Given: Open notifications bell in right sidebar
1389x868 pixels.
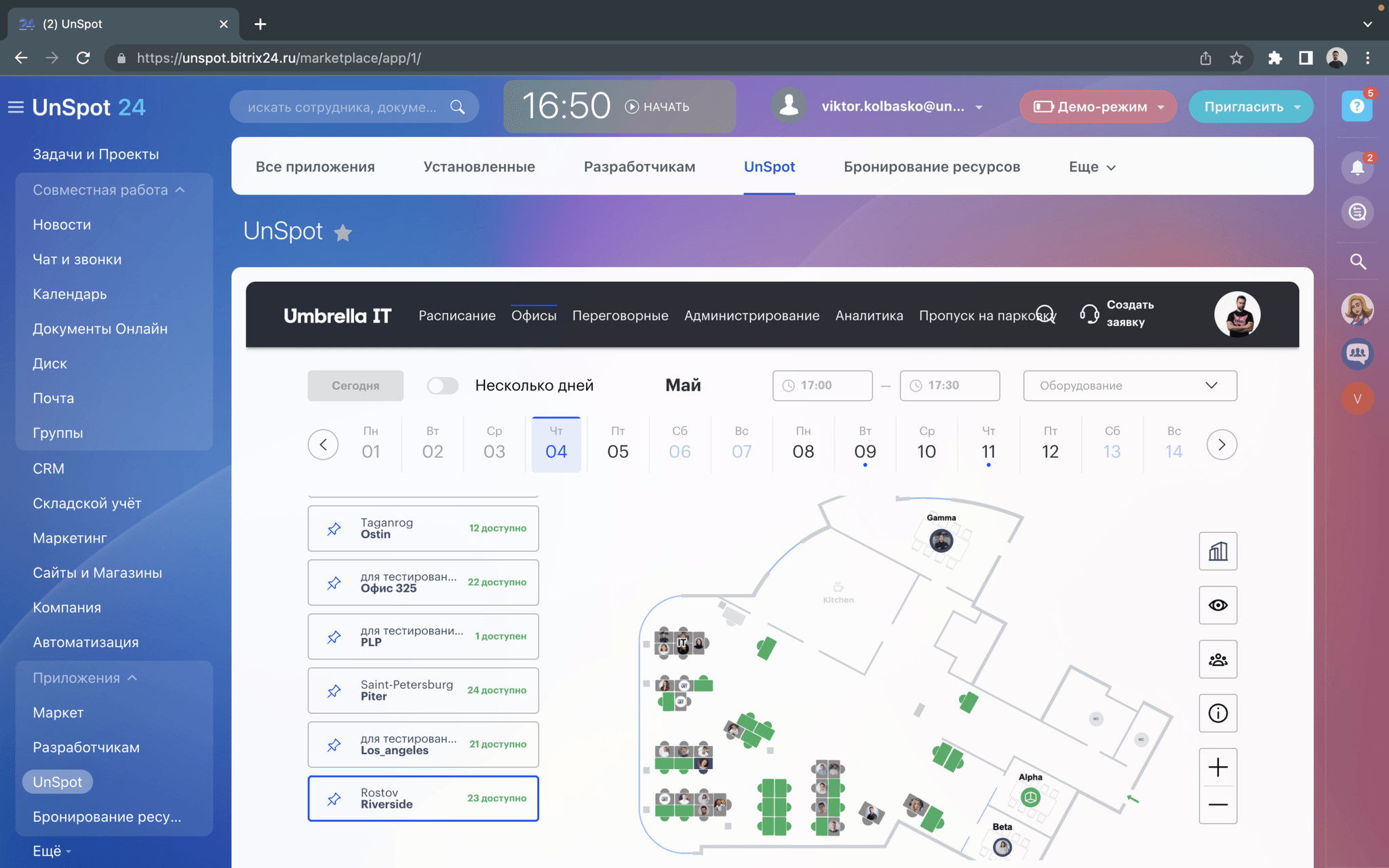Looking at the screenshot, I should [x=1356, y=167].
